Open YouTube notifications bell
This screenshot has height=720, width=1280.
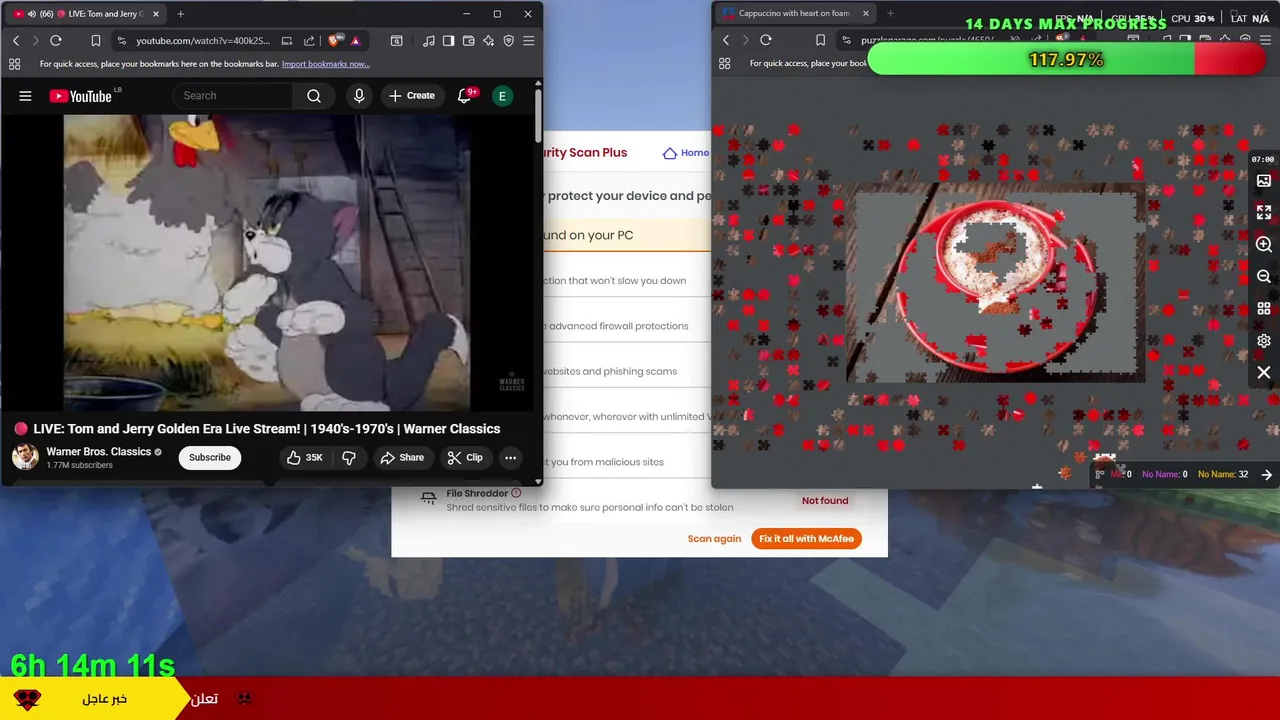[x=464, y=96]
